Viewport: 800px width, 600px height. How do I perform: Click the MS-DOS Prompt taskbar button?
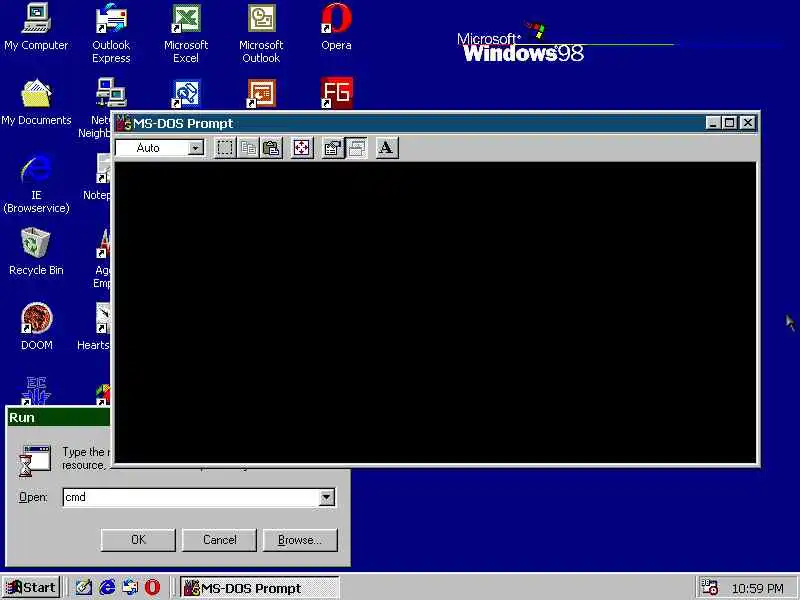click(259, 588)
